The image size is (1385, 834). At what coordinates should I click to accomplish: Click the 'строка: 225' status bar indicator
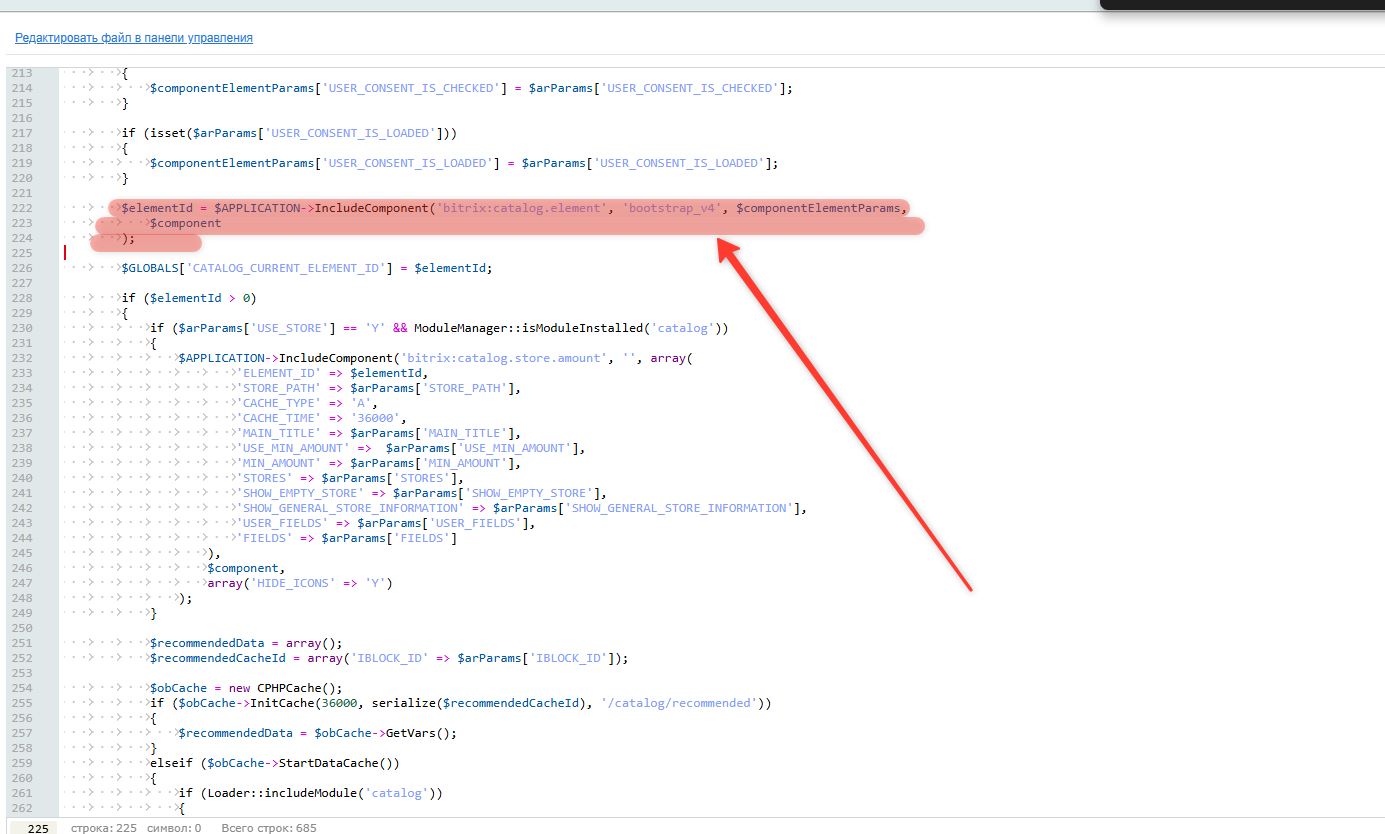pyautogui.click(x=102, y=828)
